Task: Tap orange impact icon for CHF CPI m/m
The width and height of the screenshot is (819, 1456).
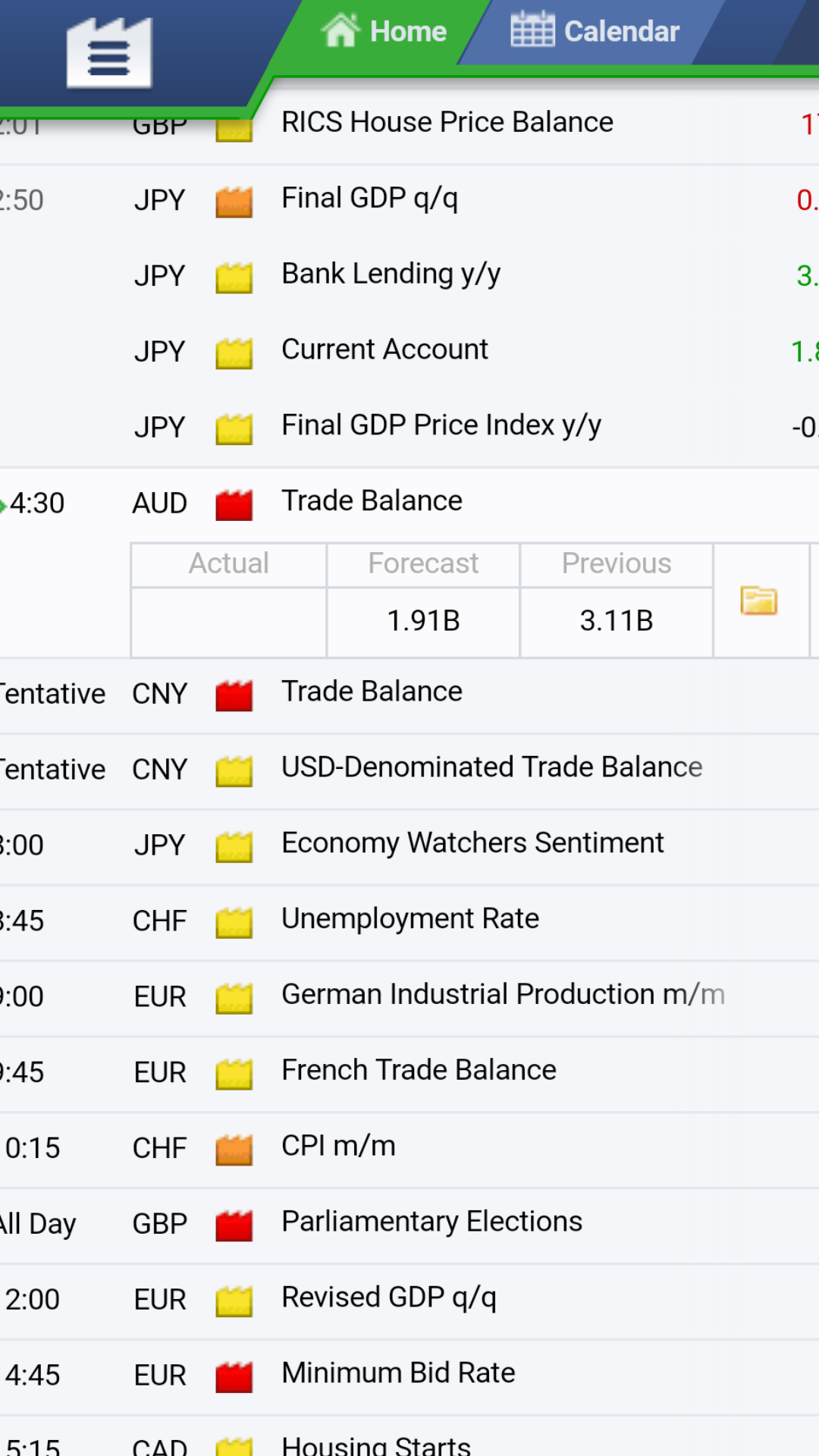Action: pyautogui.click(x=234, y=1149)
